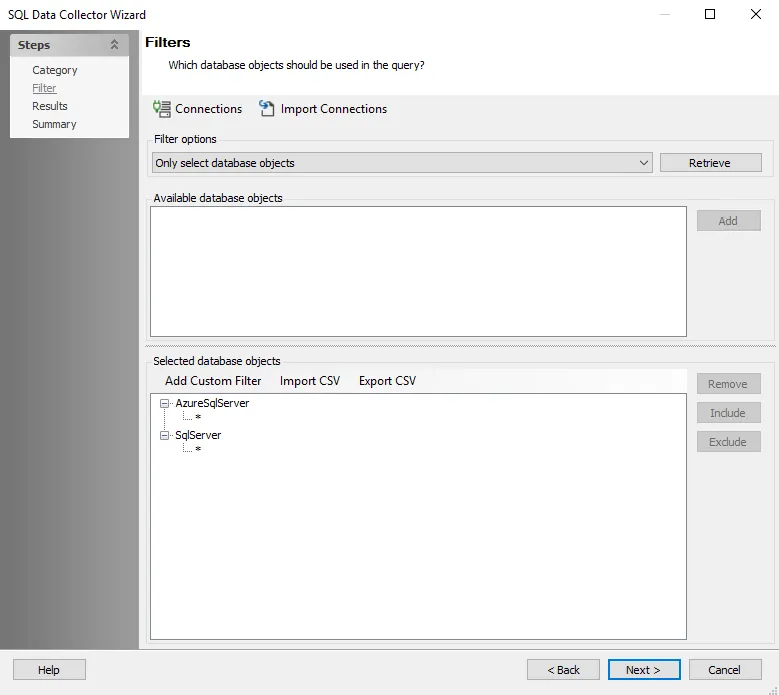Click the Available database objects list

tap(418, 272)
